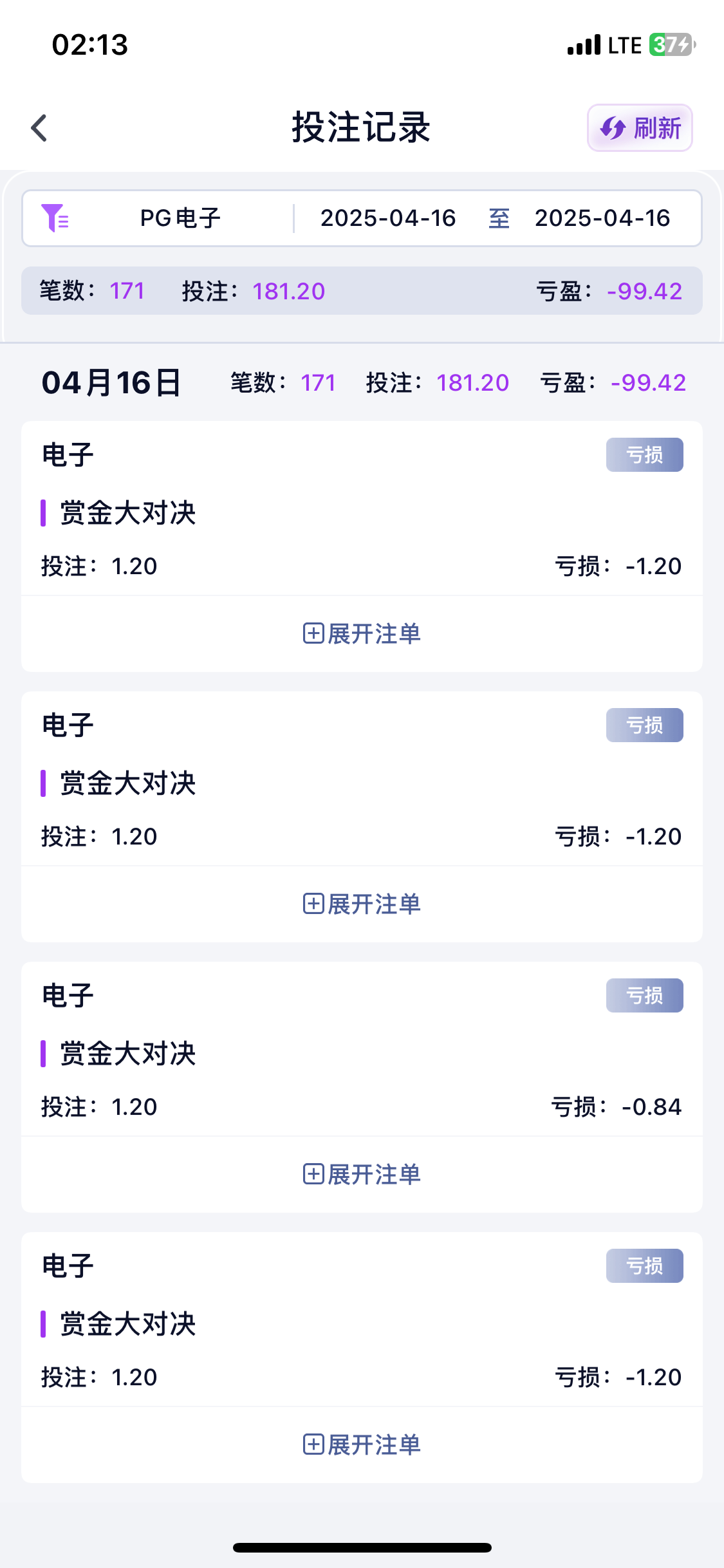The image size is (724, 1568).
Task: Tap the -99.42 亏盈 total in summary bar
Action: [644, 292]
